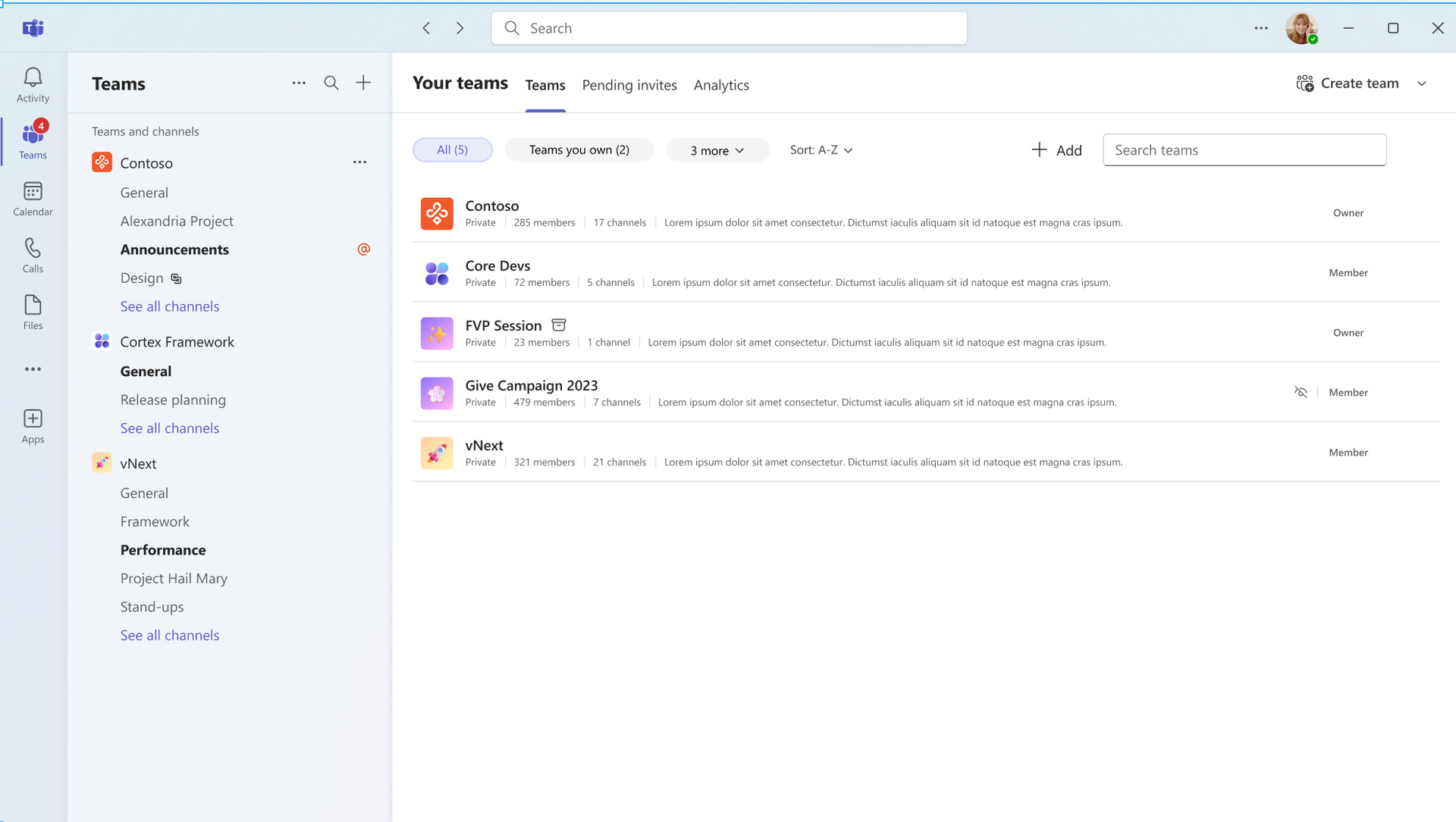Click the hidden eye icon on Give Campaign 2023
Screen dimensions: 1456x822
point(1301,392)
